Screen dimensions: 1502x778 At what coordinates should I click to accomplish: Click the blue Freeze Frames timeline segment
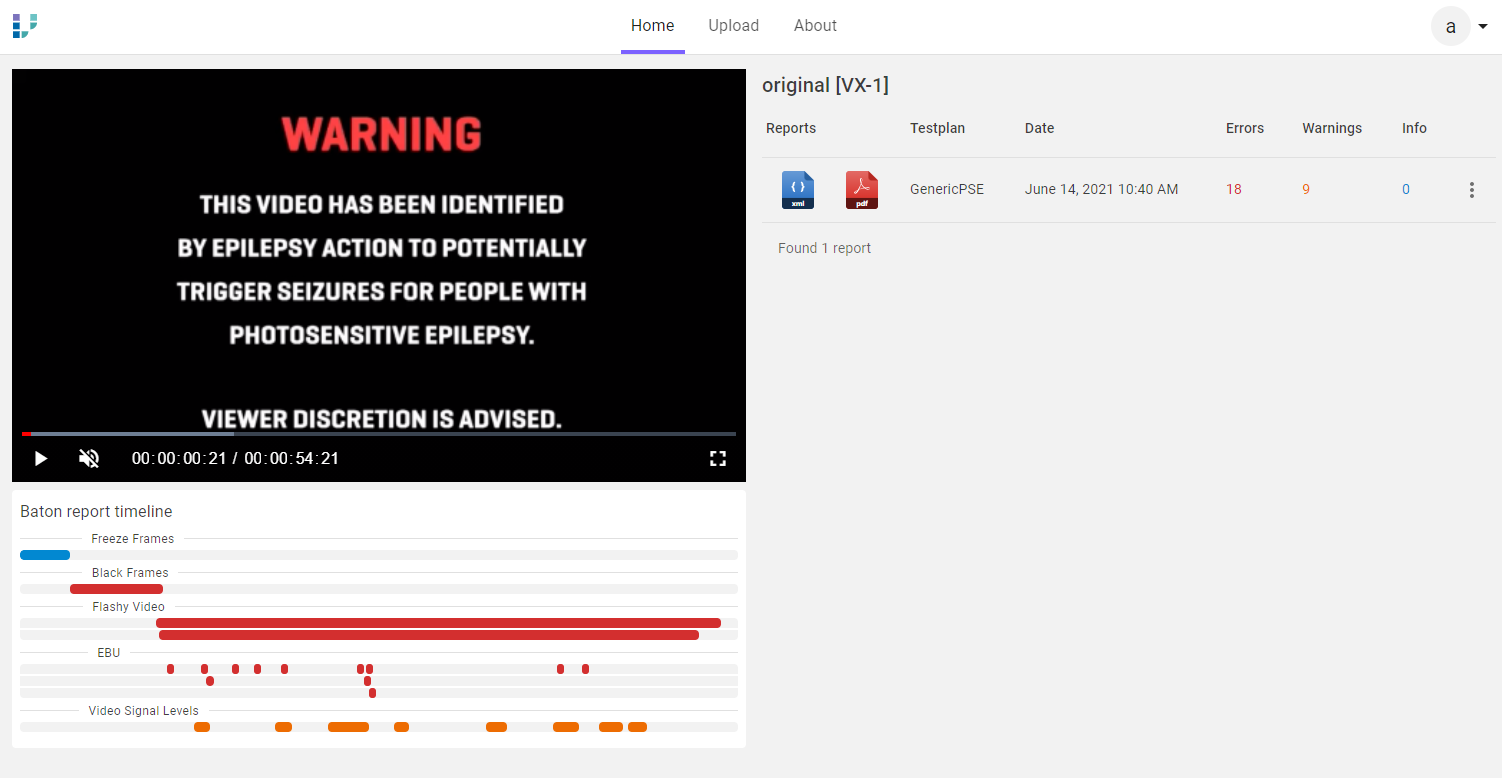tap(45, 555)
